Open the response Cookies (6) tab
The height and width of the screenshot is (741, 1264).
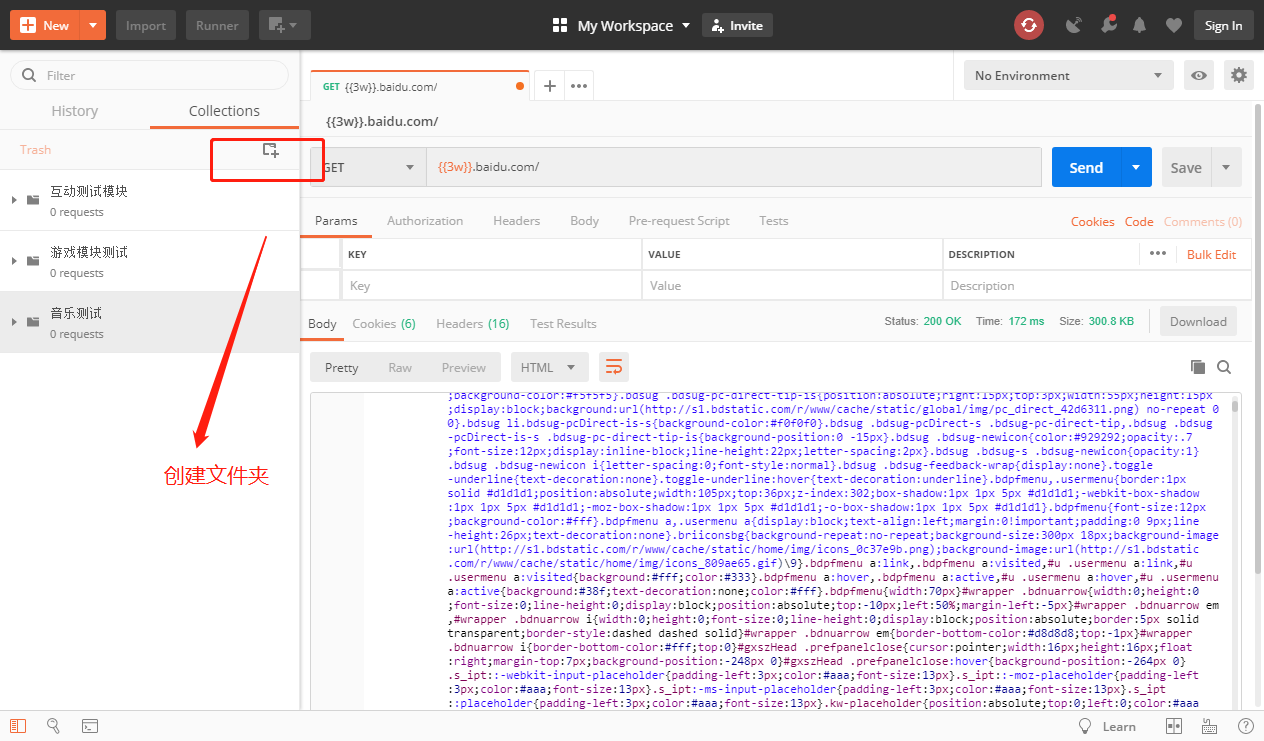pos(384,323)
